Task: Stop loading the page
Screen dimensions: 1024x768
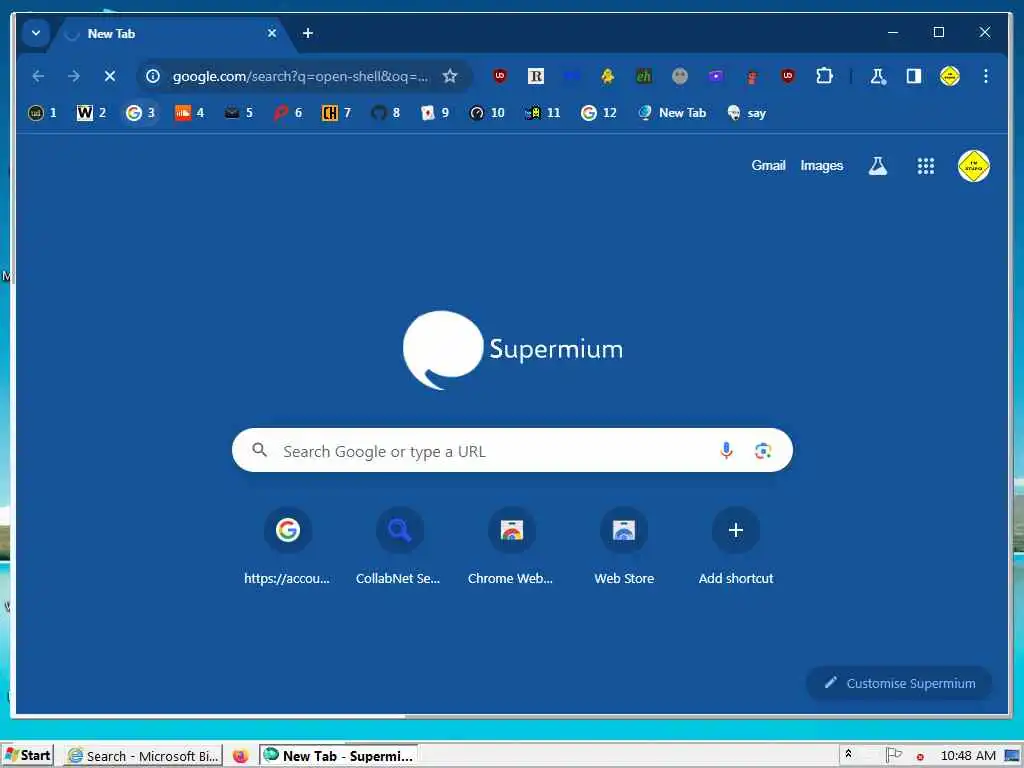Action: click(110, 76)
